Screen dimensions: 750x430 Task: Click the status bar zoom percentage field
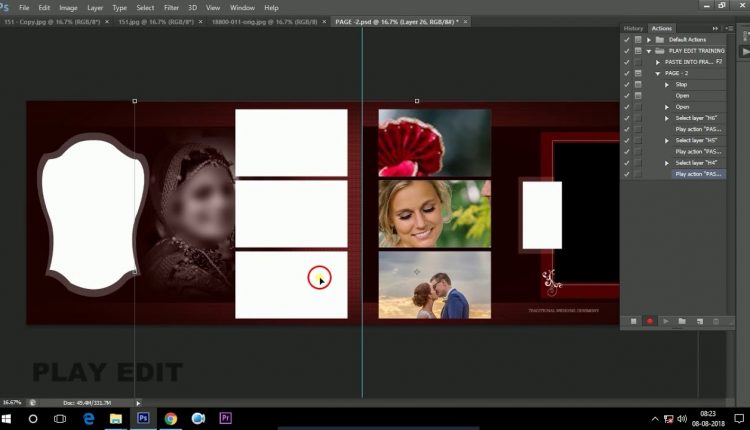12,403
